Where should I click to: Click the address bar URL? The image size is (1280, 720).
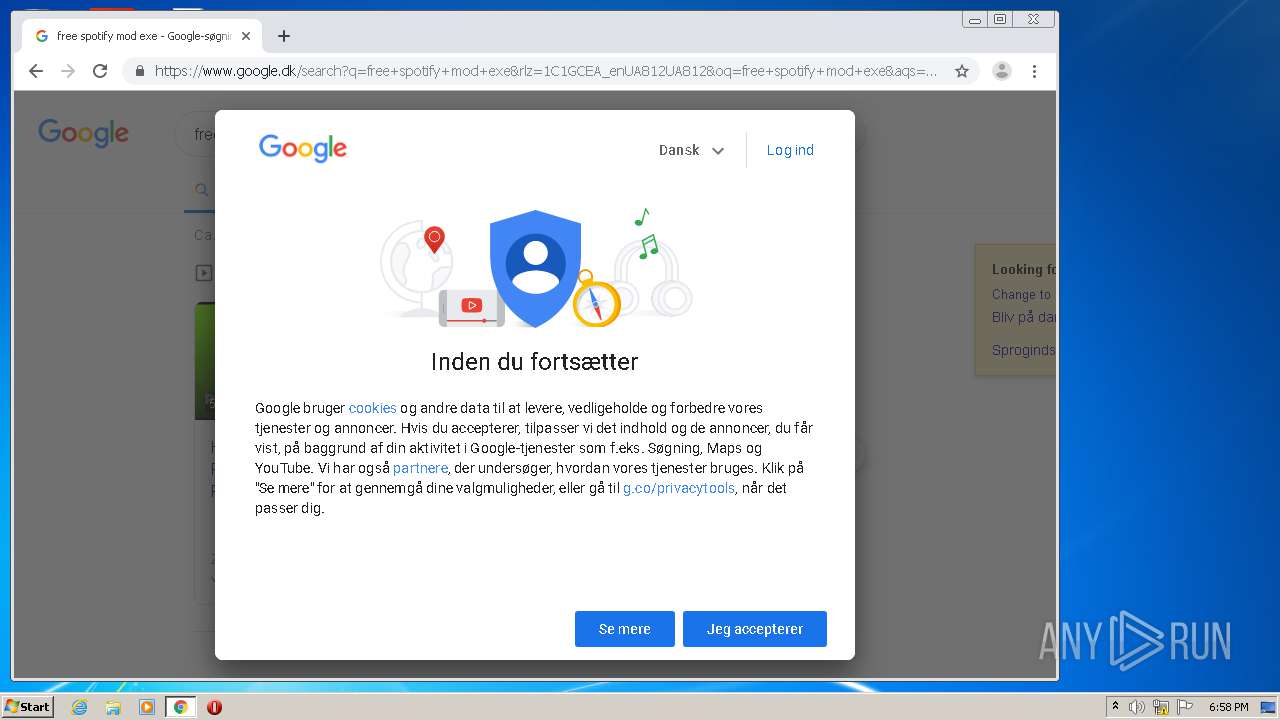click(x=546, y=71)
